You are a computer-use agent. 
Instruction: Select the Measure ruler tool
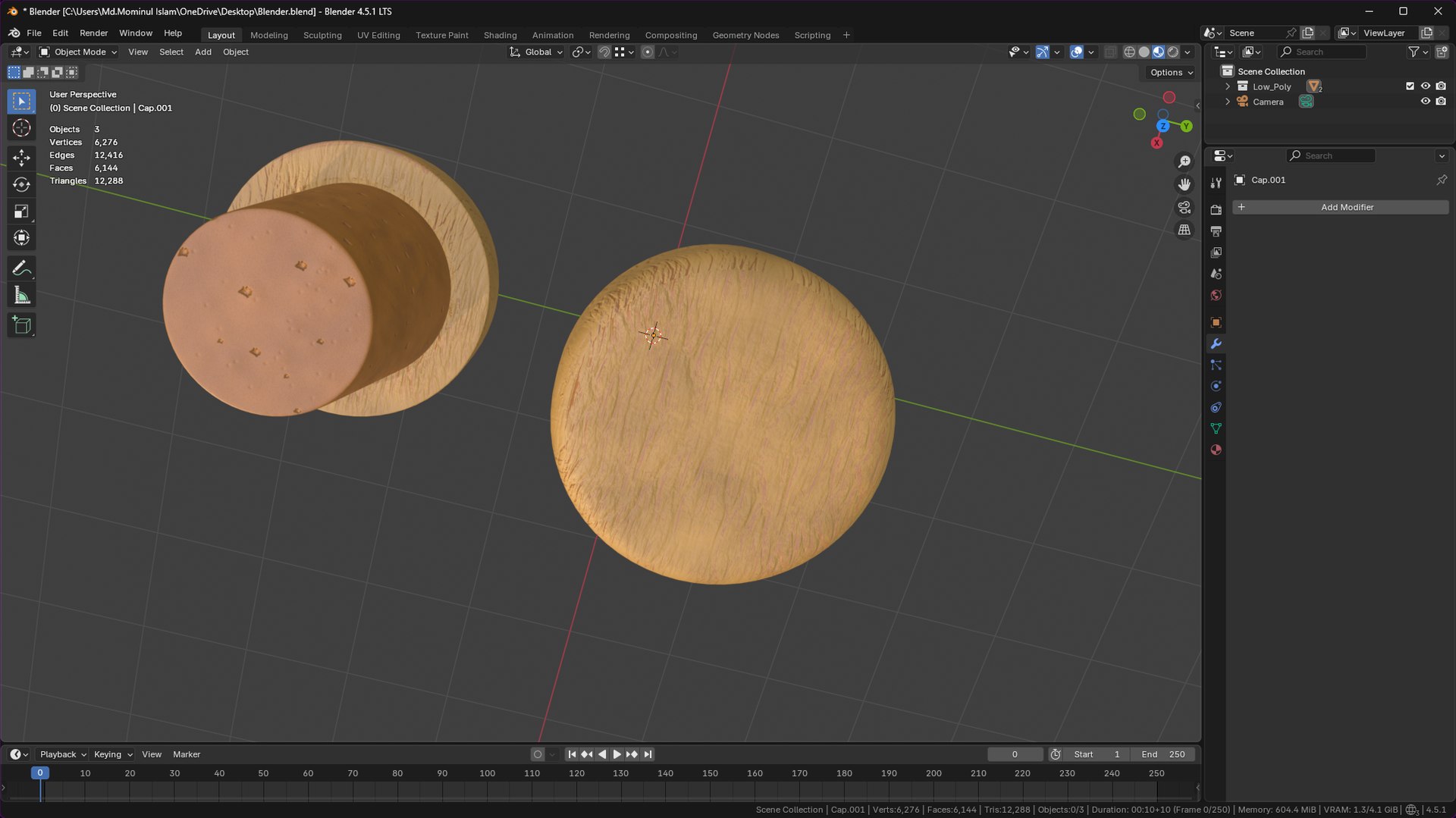coord(21,296)
